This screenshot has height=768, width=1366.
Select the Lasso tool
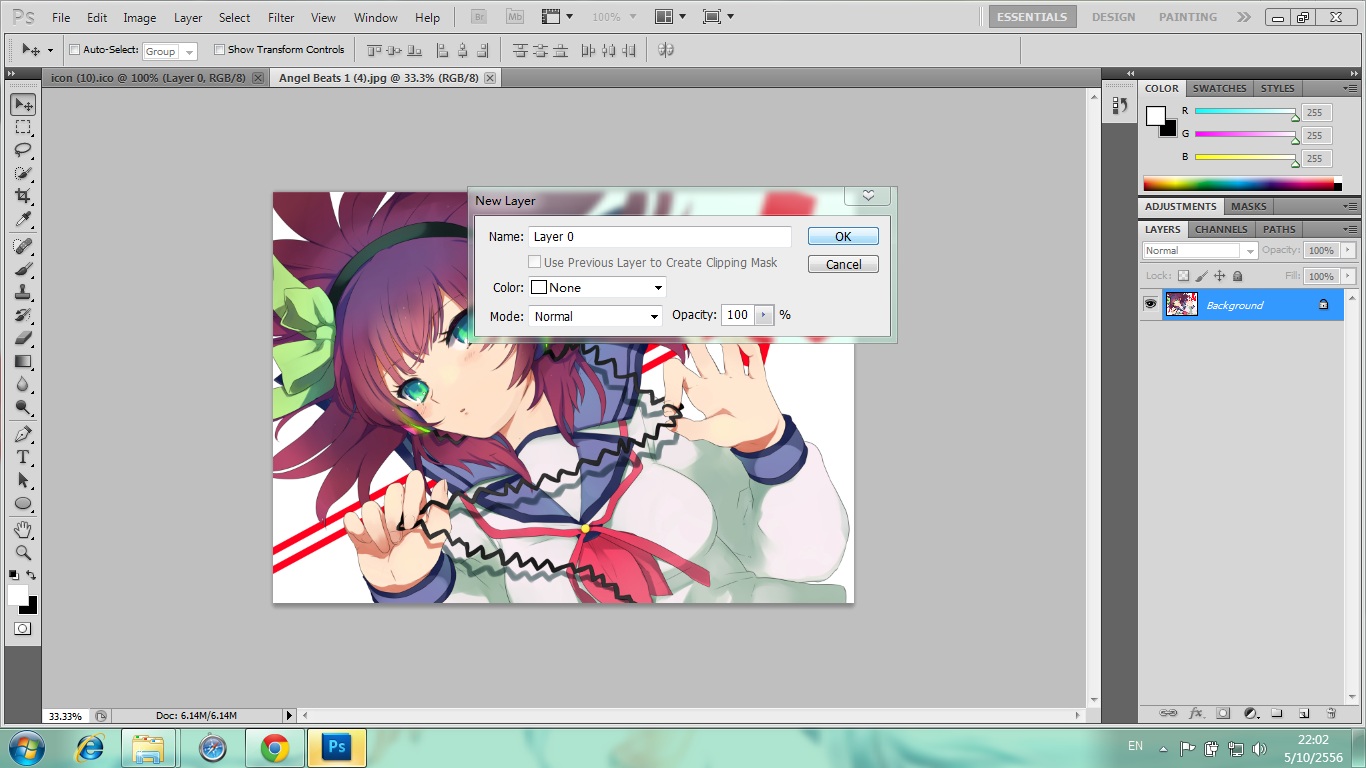click(23, 150)
